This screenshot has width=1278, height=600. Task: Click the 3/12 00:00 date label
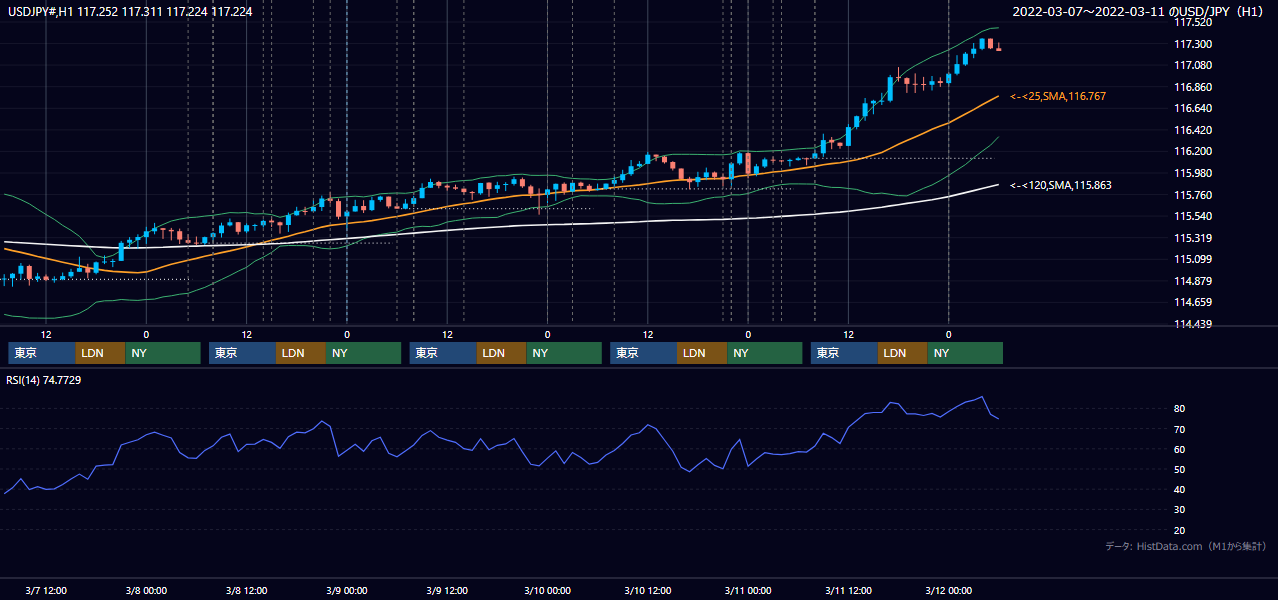(948, 591)
